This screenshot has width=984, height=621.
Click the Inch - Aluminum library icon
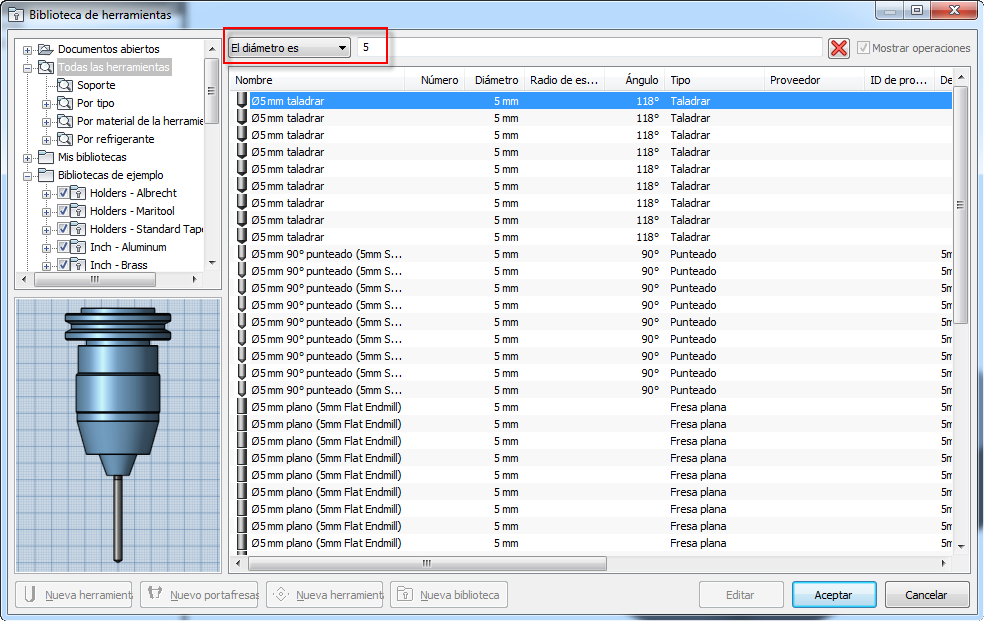point(78,247)
